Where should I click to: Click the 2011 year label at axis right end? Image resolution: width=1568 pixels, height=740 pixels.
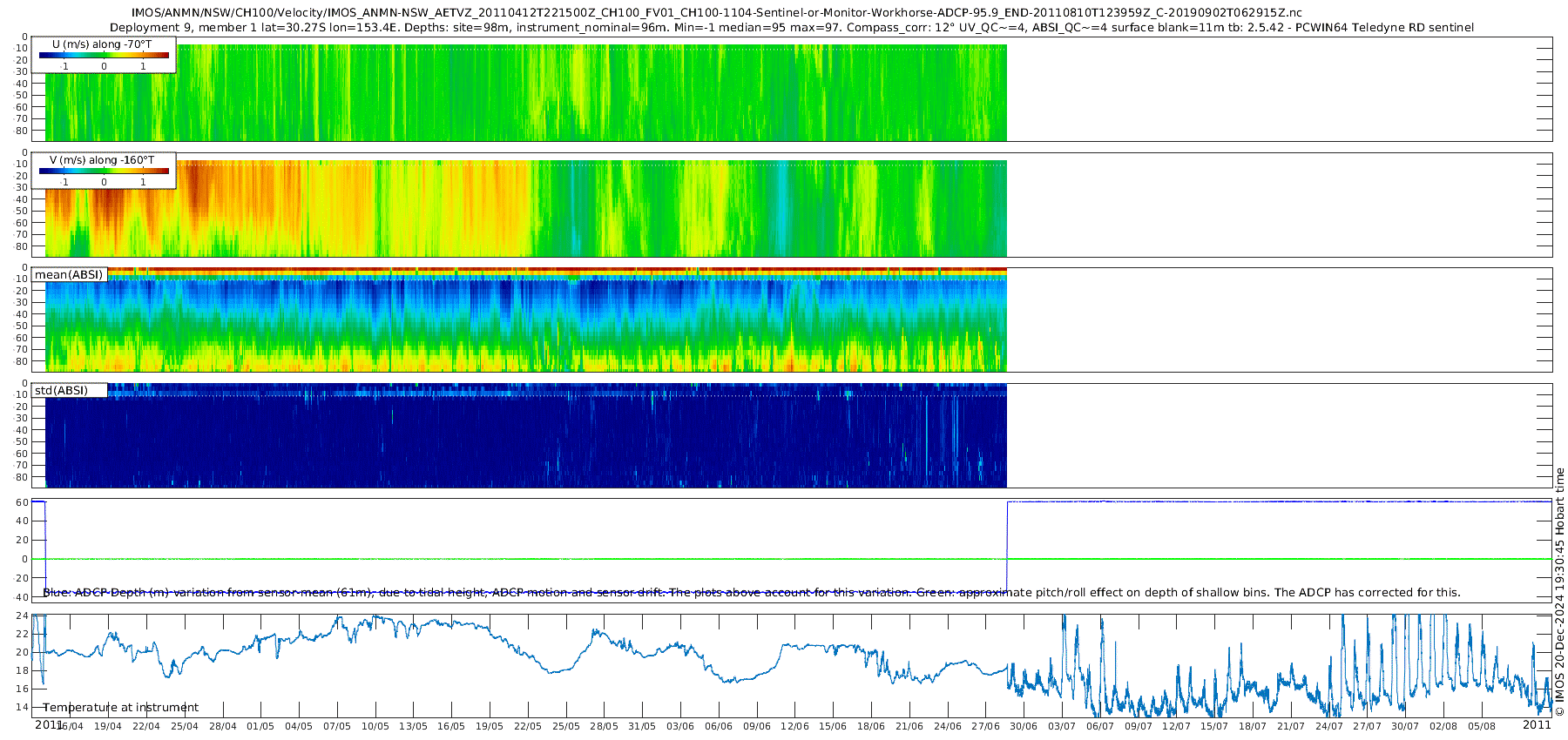pos(1537,725)
